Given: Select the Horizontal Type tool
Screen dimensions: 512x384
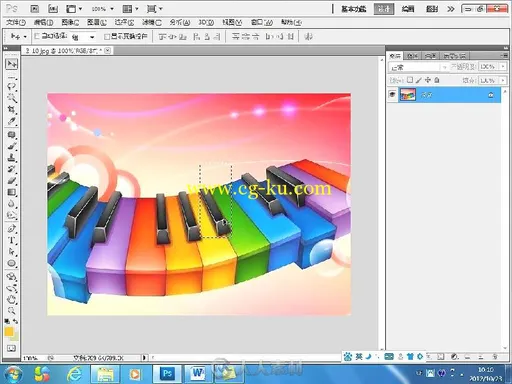Looking at the screenshot, I should (x=12, y=240).
